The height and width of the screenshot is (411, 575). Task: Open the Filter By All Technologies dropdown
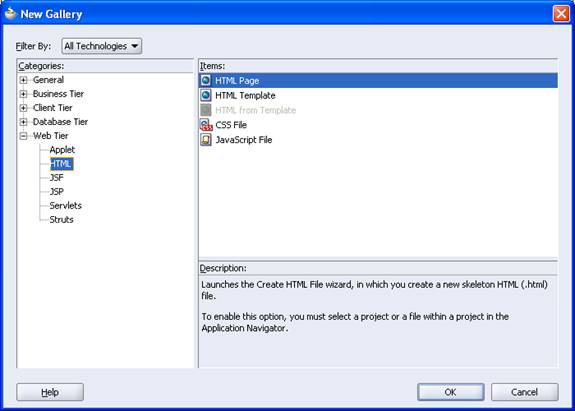(102, 46)
